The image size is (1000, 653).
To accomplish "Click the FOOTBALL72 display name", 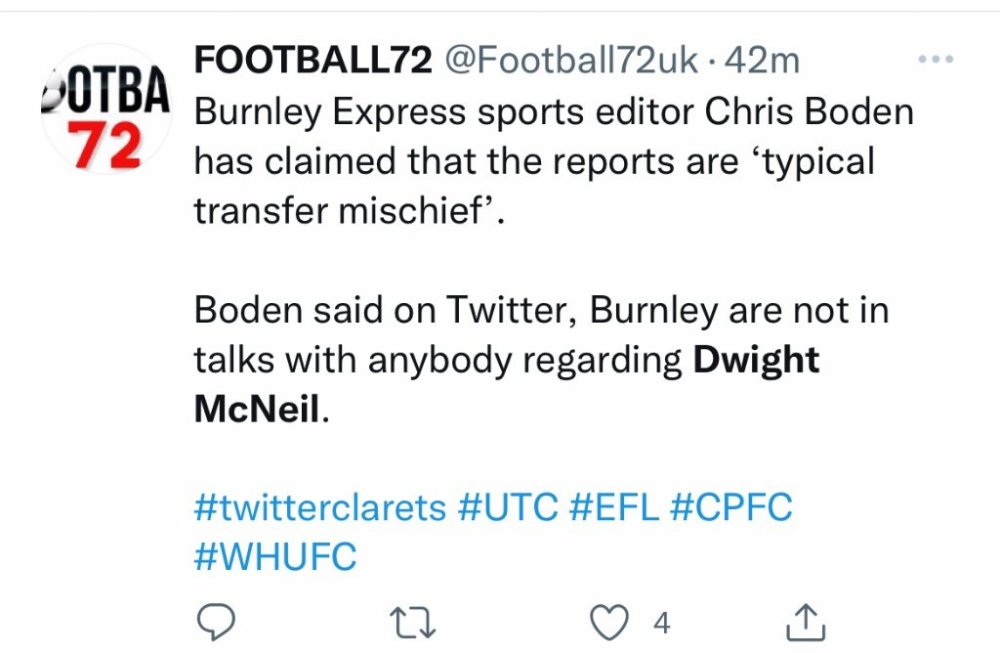I will click(312, 60).
